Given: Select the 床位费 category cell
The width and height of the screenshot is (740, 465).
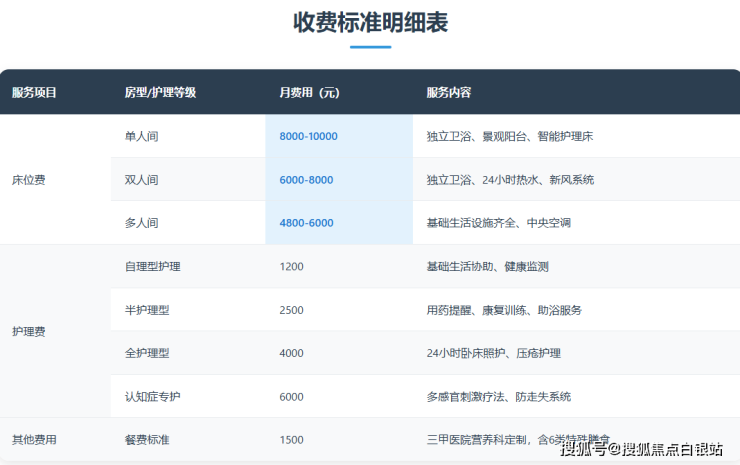Looking at the screenshot, I should click(28, 180).
